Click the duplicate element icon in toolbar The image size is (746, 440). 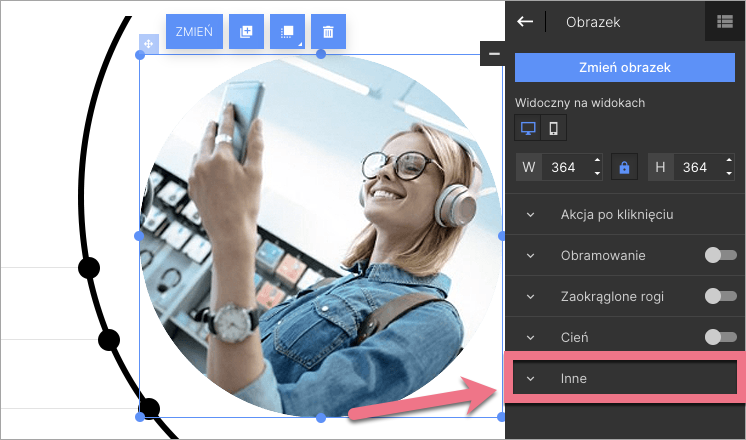coord(246,32)
